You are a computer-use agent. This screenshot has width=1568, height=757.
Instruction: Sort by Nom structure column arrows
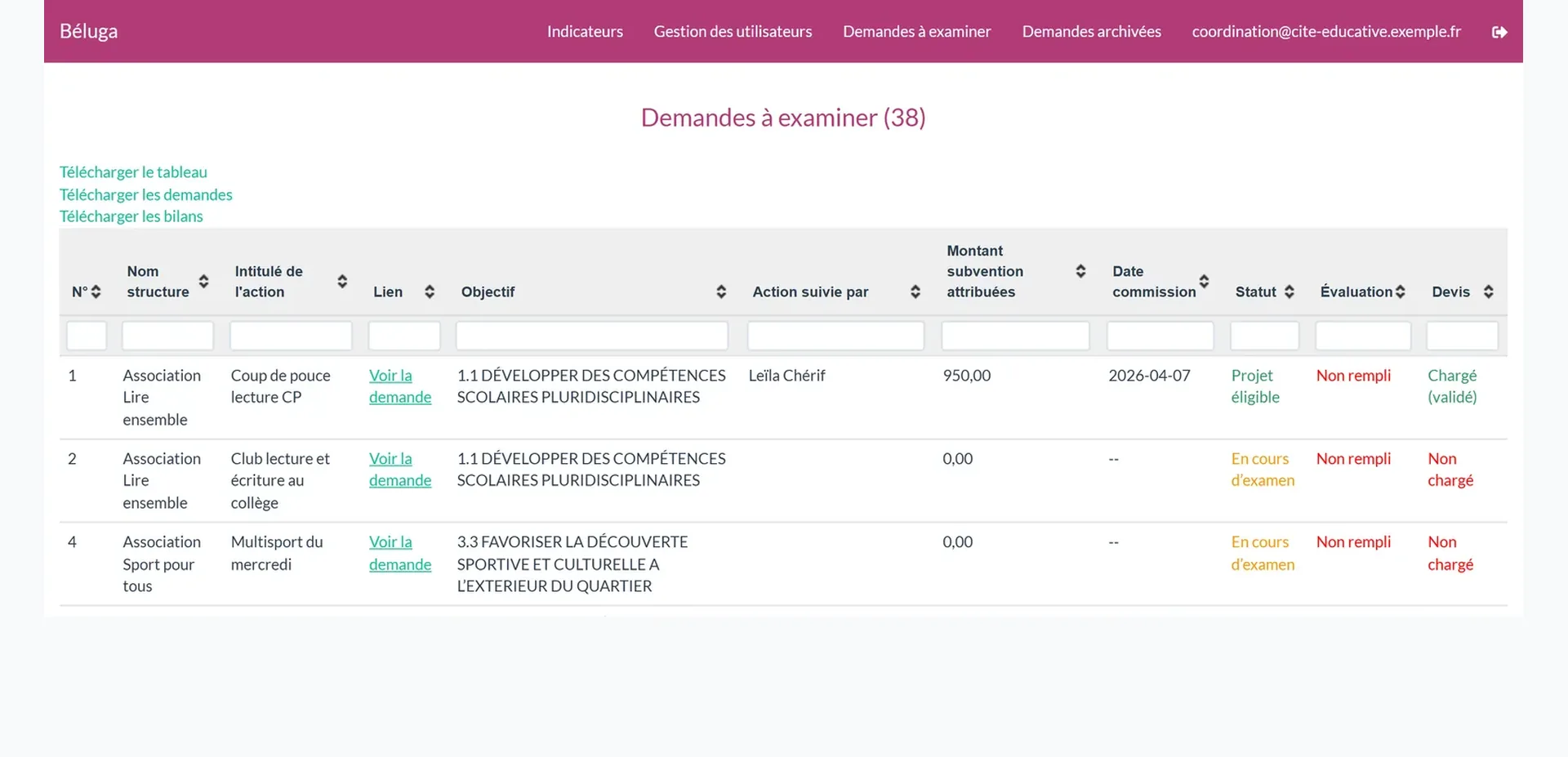point(203,281)
